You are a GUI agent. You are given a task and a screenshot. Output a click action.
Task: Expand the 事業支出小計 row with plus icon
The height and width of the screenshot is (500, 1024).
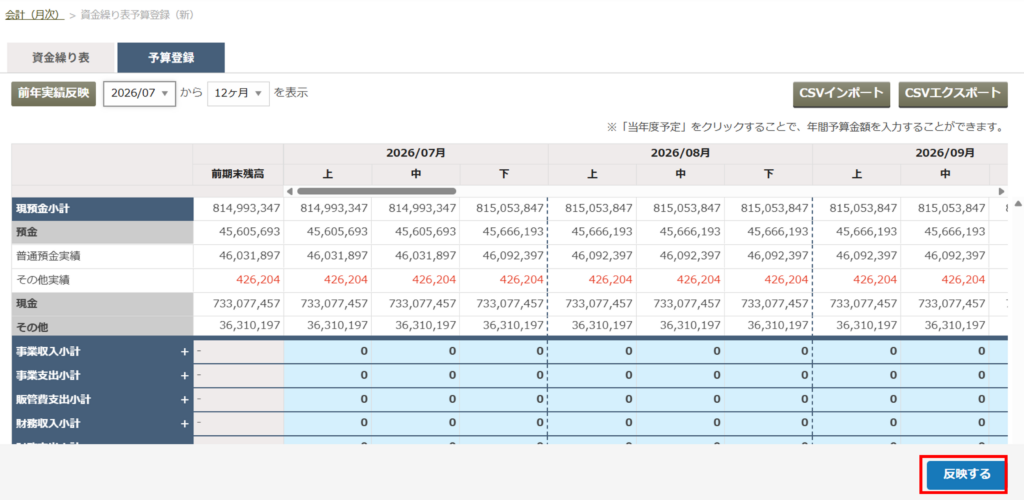185,376
